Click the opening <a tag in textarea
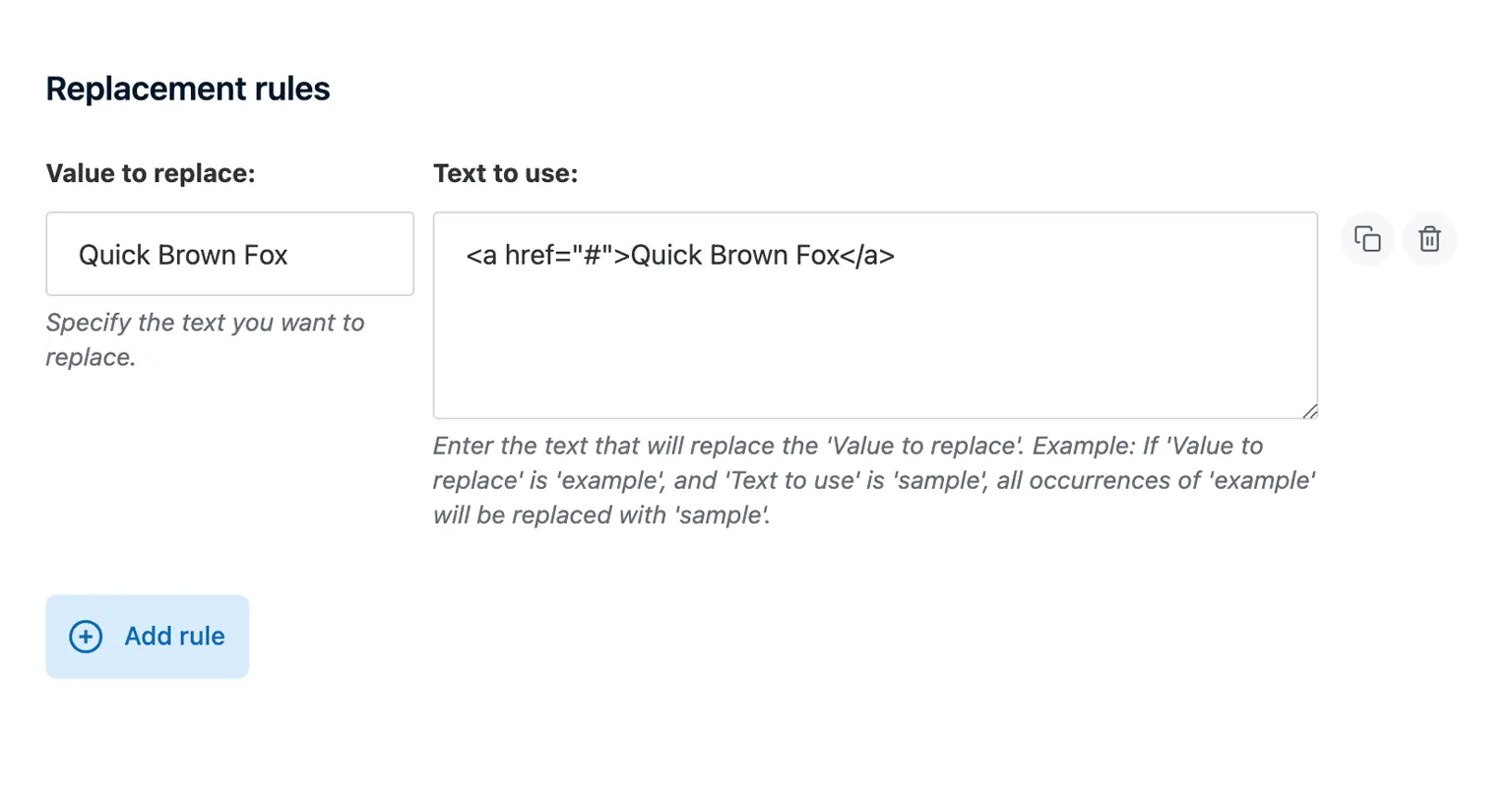 pos(481,256)
